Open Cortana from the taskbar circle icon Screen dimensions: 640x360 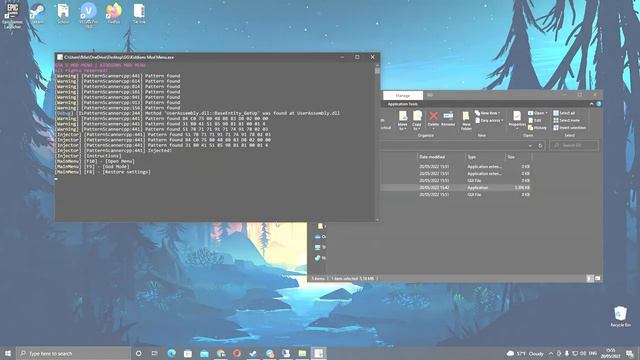138,353
